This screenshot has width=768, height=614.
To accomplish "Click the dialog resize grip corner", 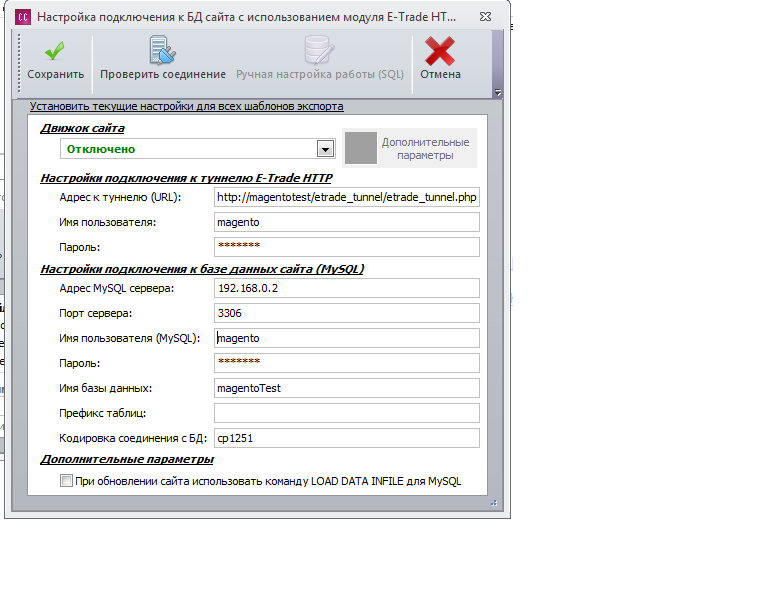I will [x=494, y=503].
